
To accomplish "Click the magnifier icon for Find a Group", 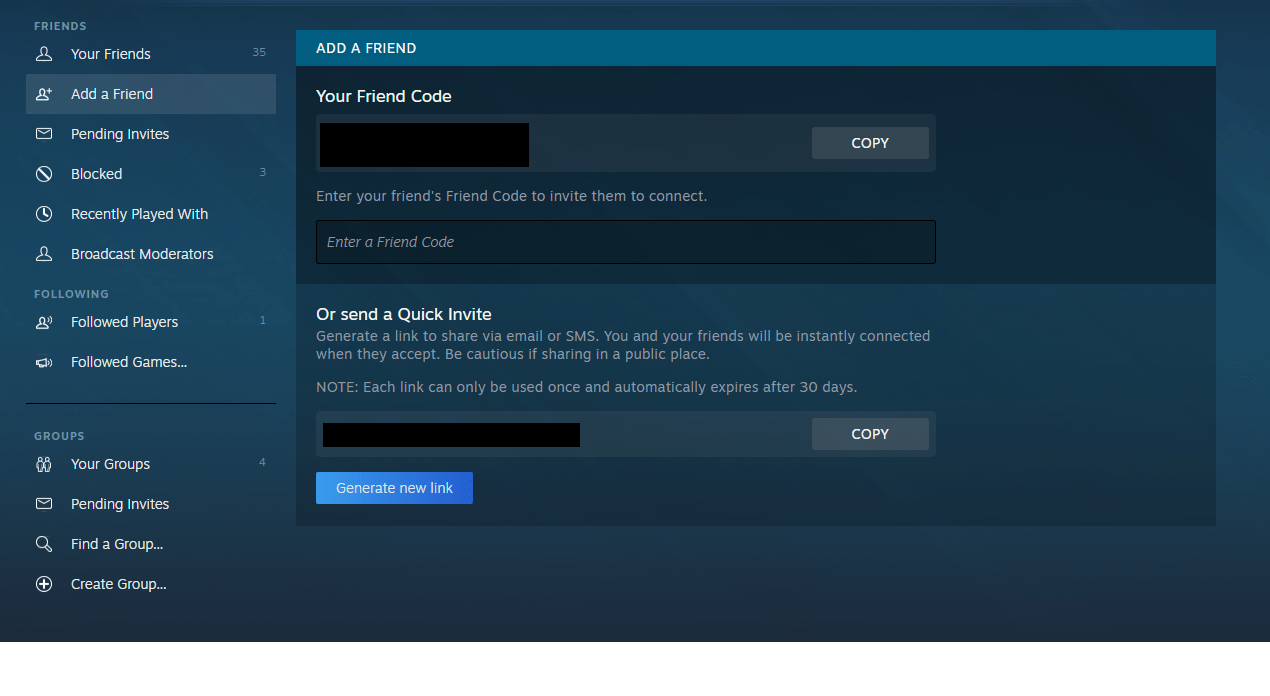I will [x=44, y=544].
